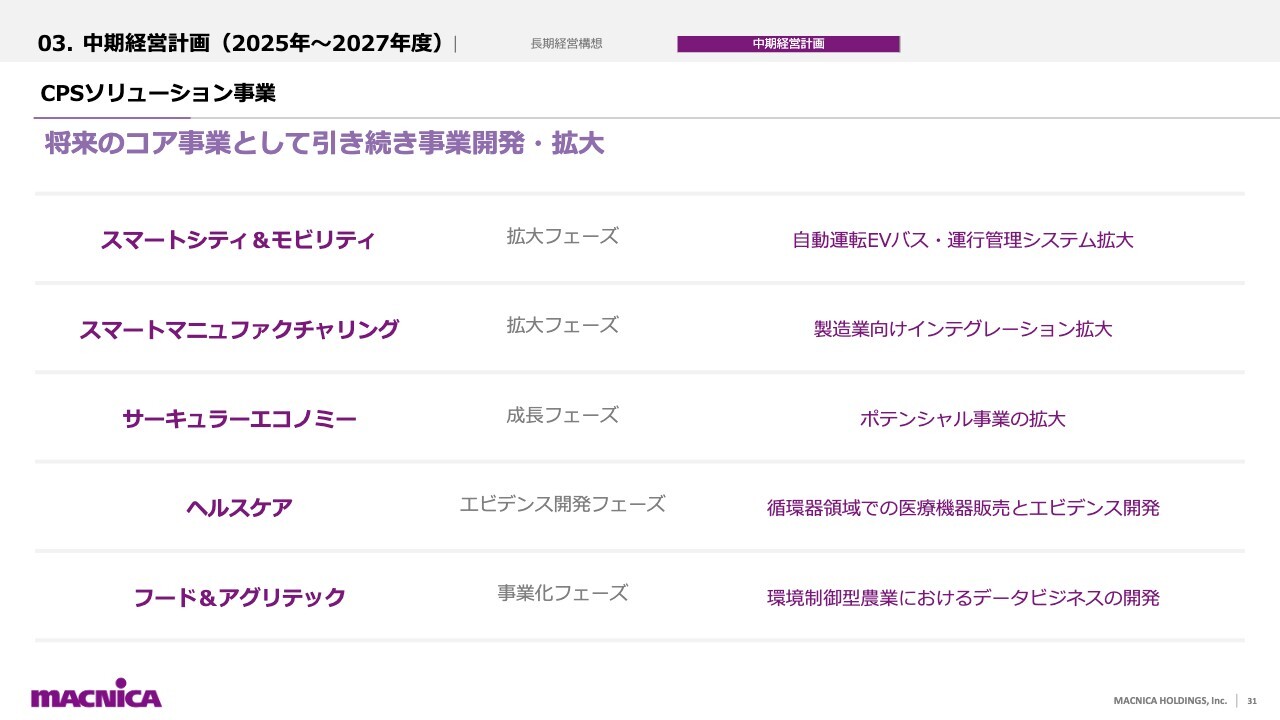Click the page number 31
The image size is (1280, 720).
[1252, 701]
